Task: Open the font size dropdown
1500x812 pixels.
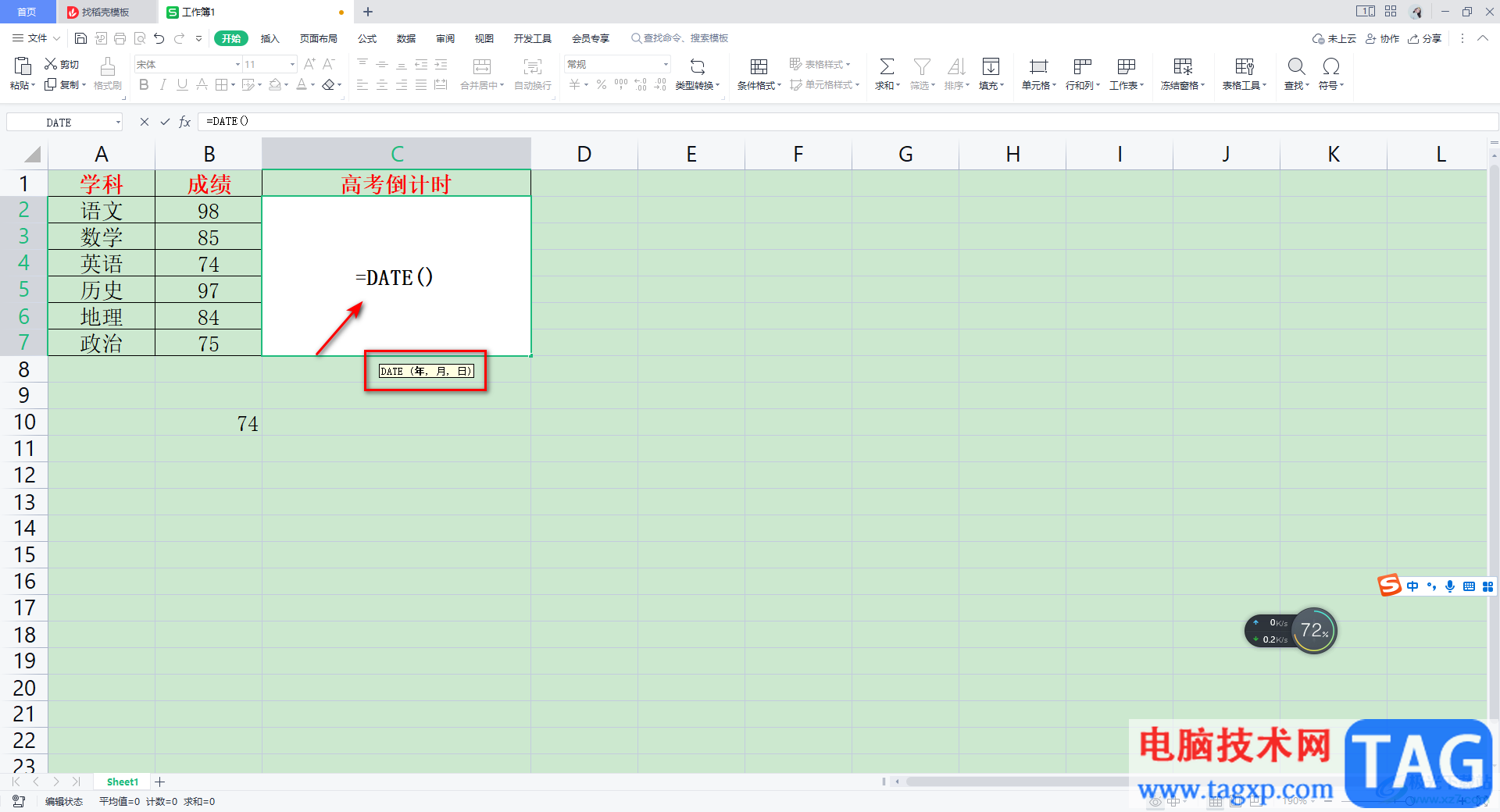Action: (x=292, y=64)
